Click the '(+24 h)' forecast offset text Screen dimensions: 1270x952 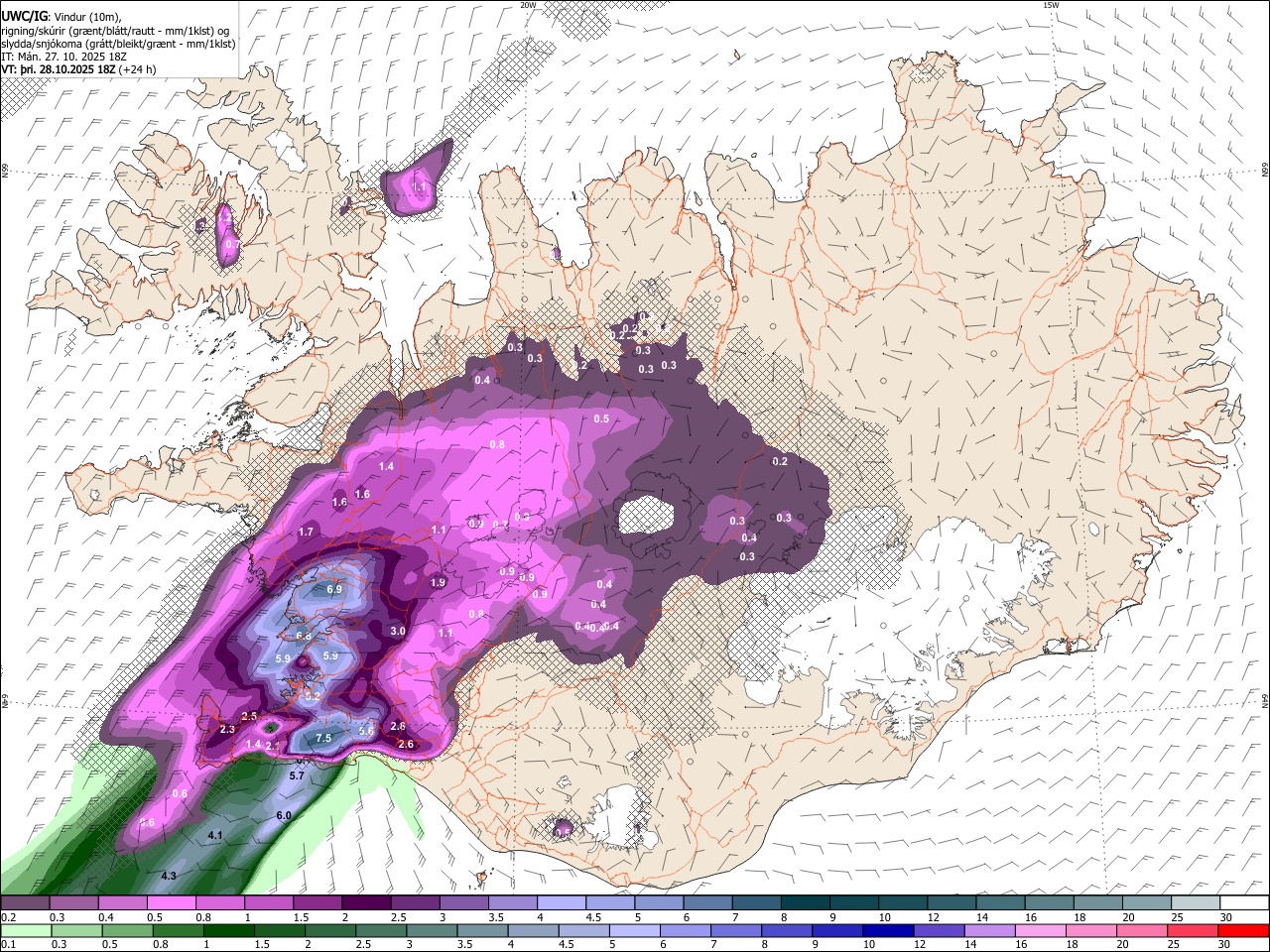pyautogui.click(x=139, y=69)
